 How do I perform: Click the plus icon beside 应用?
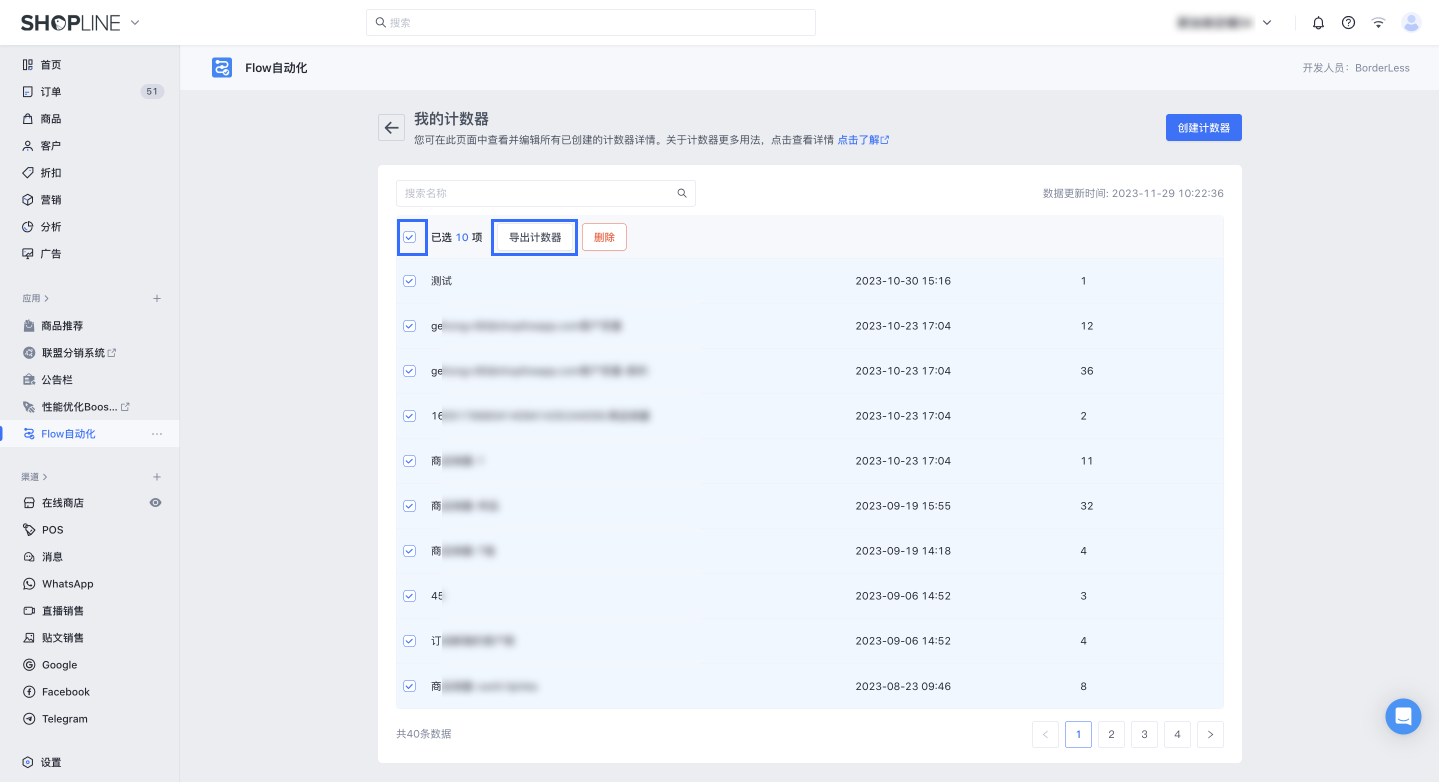pos(156,299)
